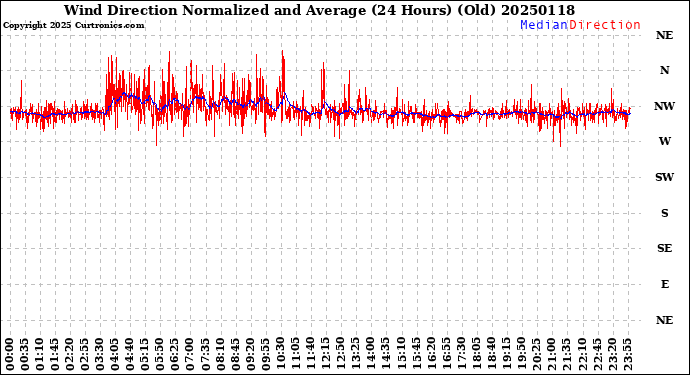This screenshot has width=690, height=375.
Task: Click the 00:35 time label
Action: [25, 354]
